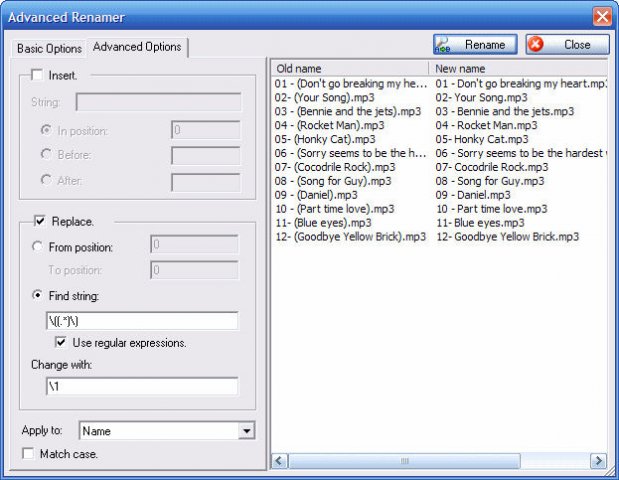Image resolution: width=619 pixels, height=480 pixels.
Task: Click new name 04 - Rocket Man.mp3
Action: [486, 125]
